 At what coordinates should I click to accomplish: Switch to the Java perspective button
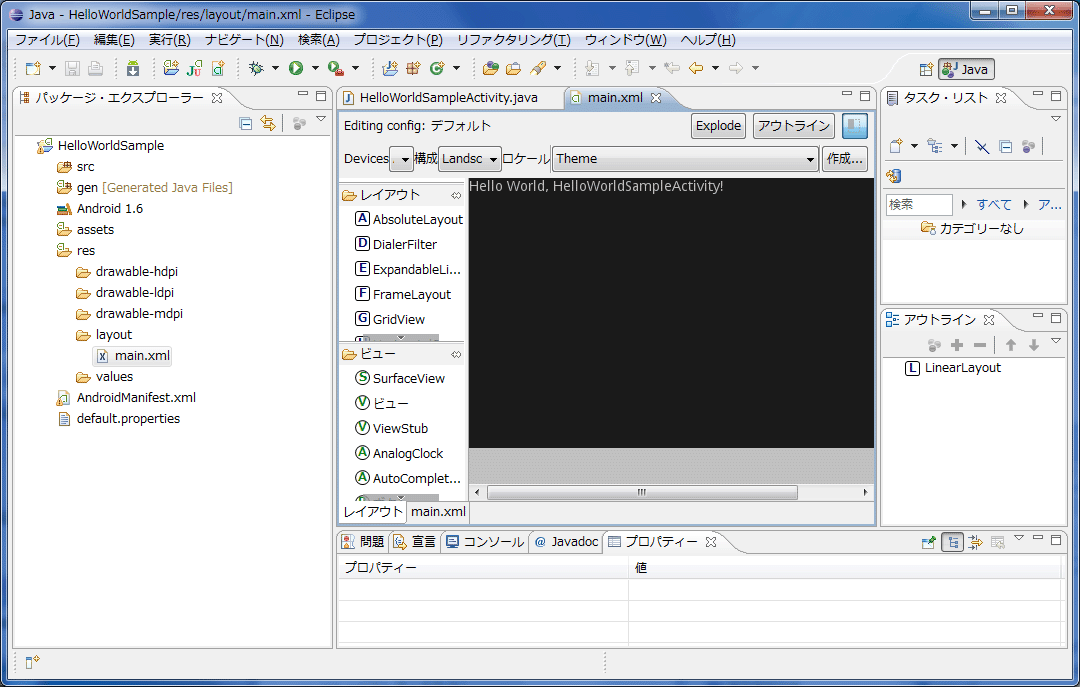tap(966, 70)
